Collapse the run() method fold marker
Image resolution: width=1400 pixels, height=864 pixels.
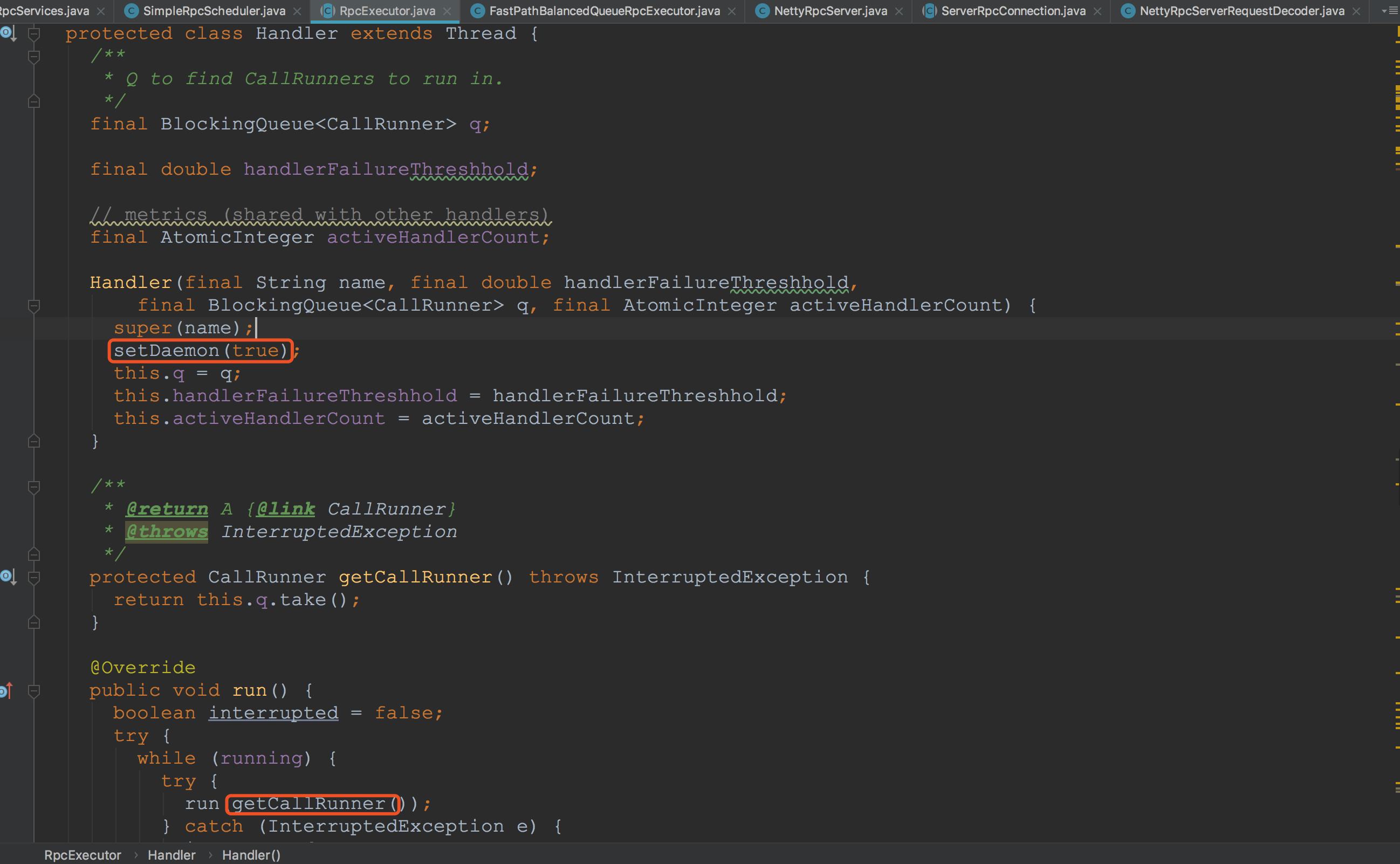[x=34, y=691]
